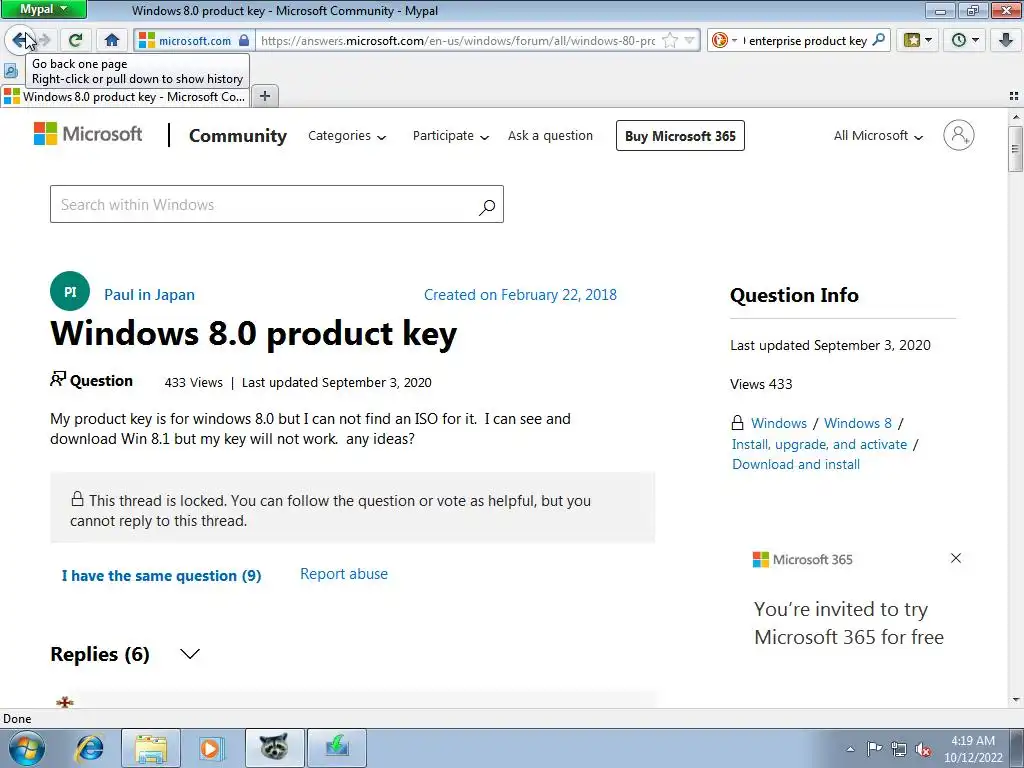
Task: Bookmark this page with the star
Action: click(670, 40)
